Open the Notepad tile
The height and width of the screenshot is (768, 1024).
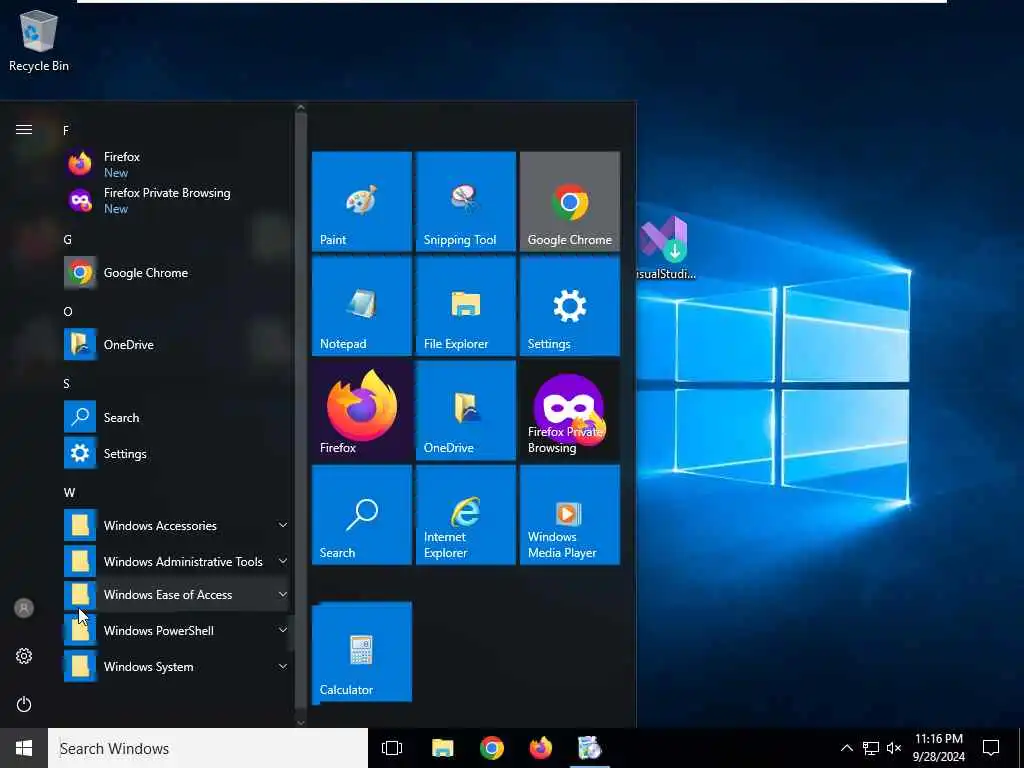tap(362, 306)
